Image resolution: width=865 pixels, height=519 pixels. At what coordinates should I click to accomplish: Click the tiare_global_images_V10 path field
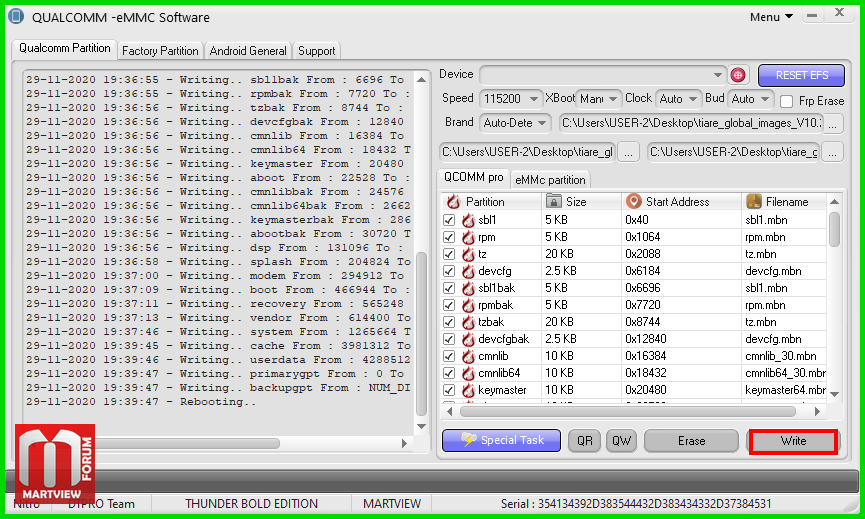point(690,124)
